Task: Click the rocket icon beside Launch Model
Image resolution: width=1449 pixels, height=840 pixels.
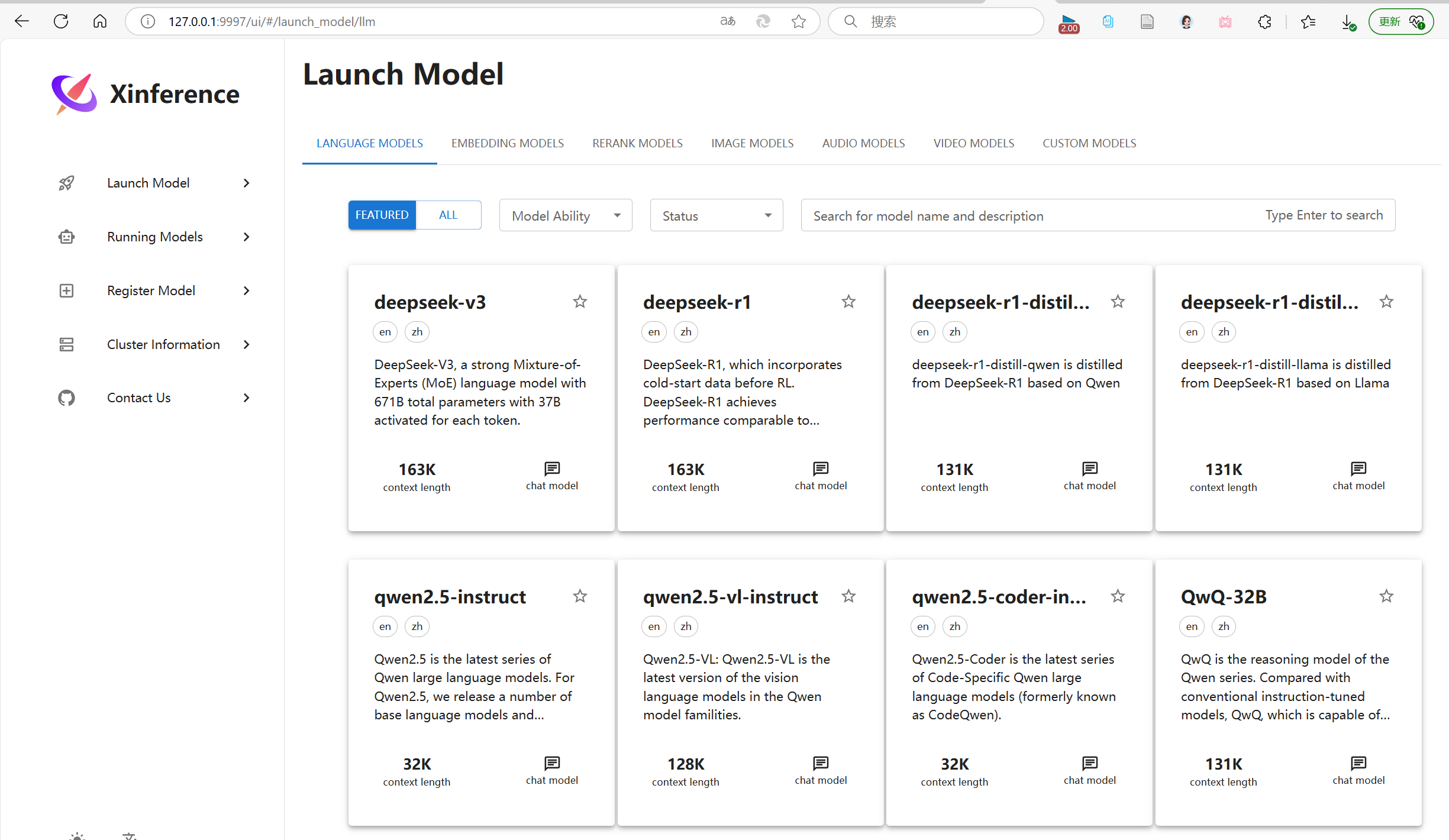Action: (66, 183)
